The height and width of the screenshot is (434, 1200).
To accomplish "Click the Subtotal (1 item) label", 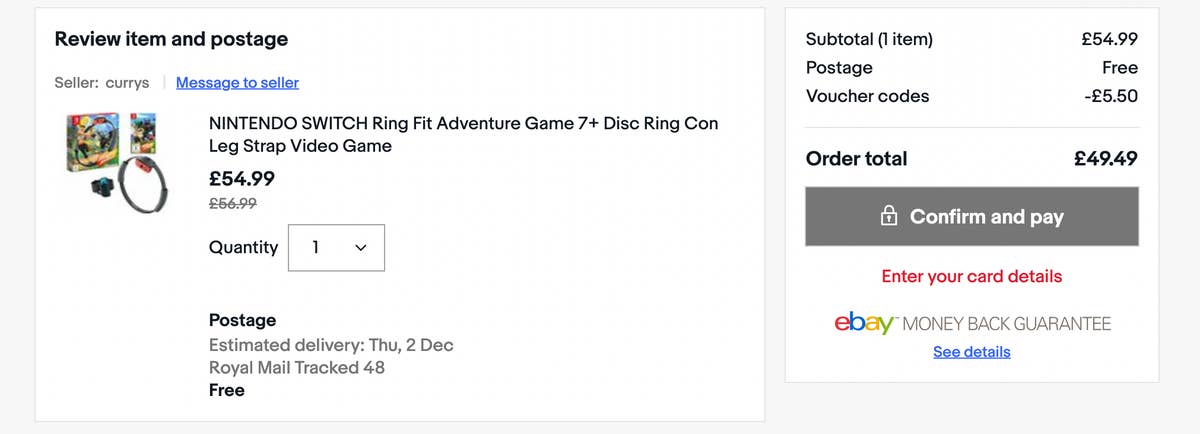I will tap(868, 39).
